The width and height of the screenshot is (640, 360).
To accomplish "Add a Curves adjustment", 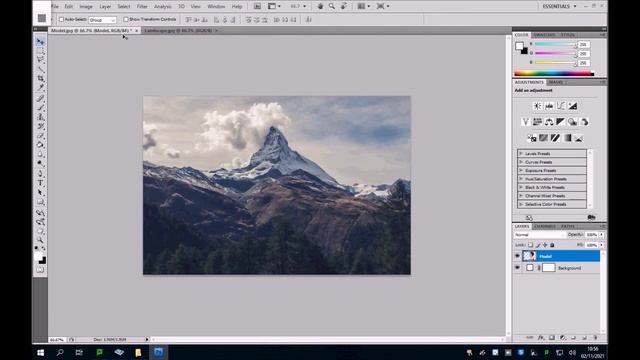I will (x=561, y=106).
